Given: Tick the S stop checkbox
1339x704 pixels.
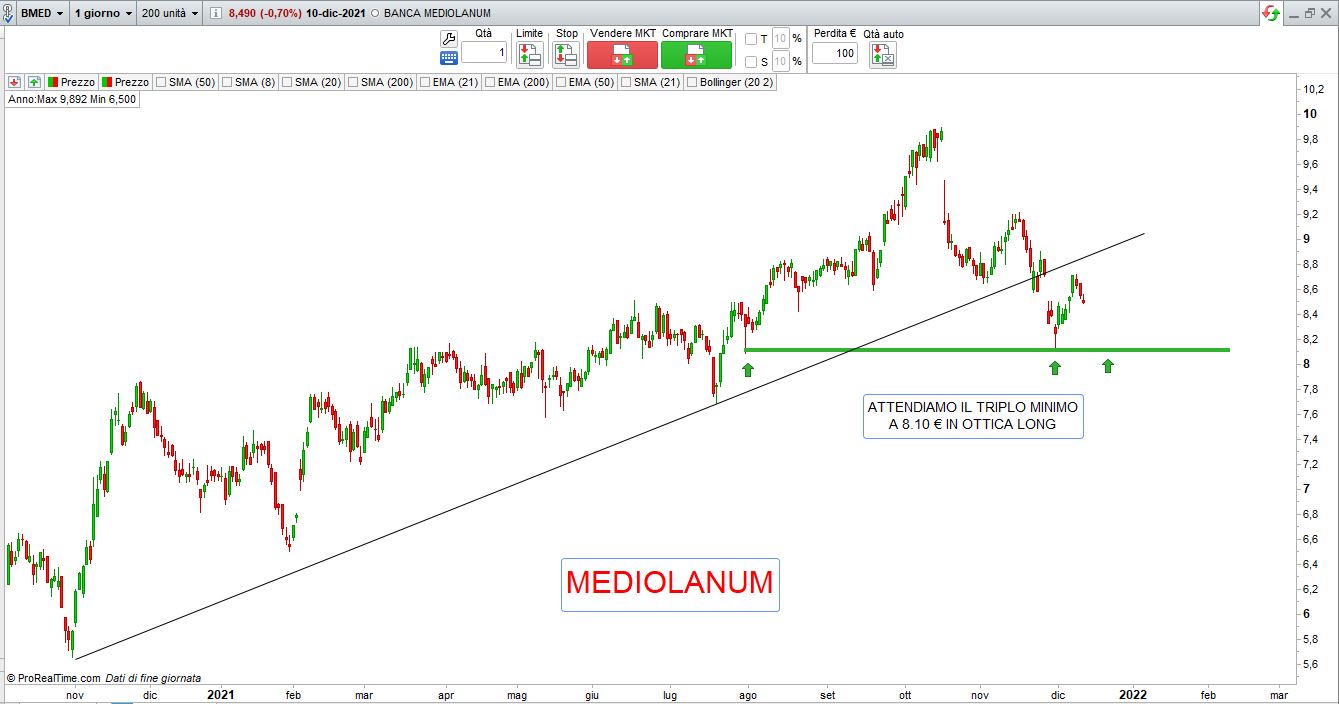Looking at the screenshot, I should (751, 62).
